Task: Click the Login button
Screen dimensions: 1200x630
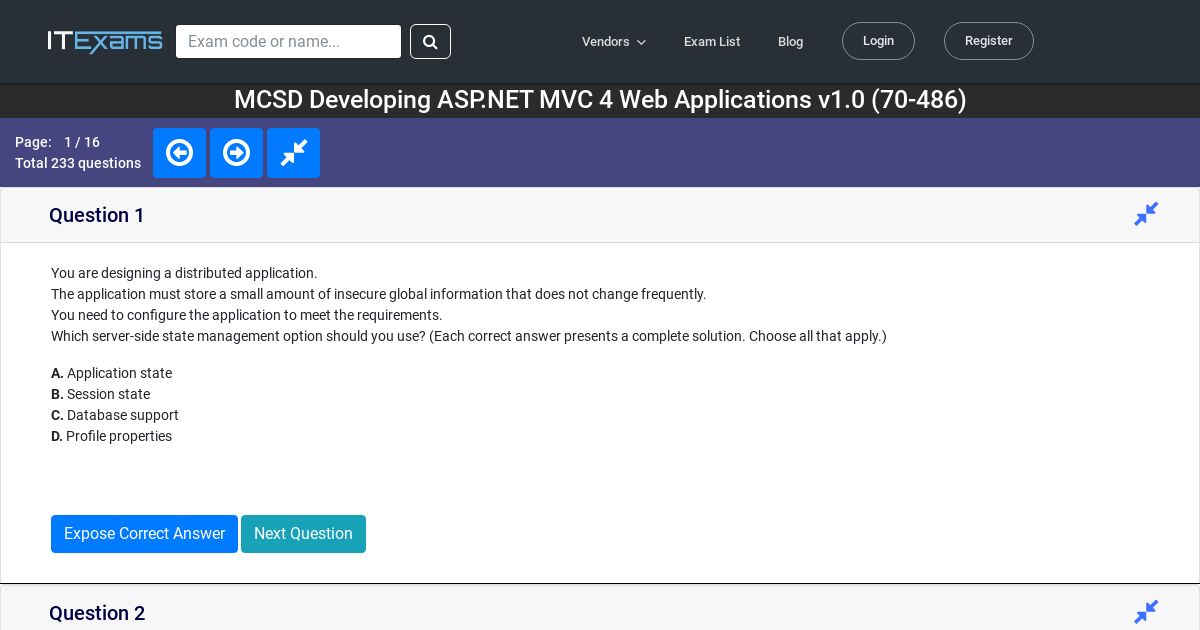Action: (x=878, y=41)
